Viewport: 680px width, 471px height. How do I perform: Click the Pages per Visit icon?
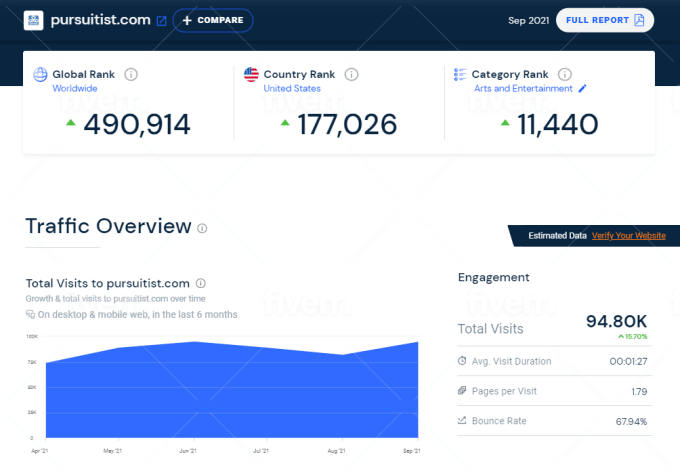462,391
